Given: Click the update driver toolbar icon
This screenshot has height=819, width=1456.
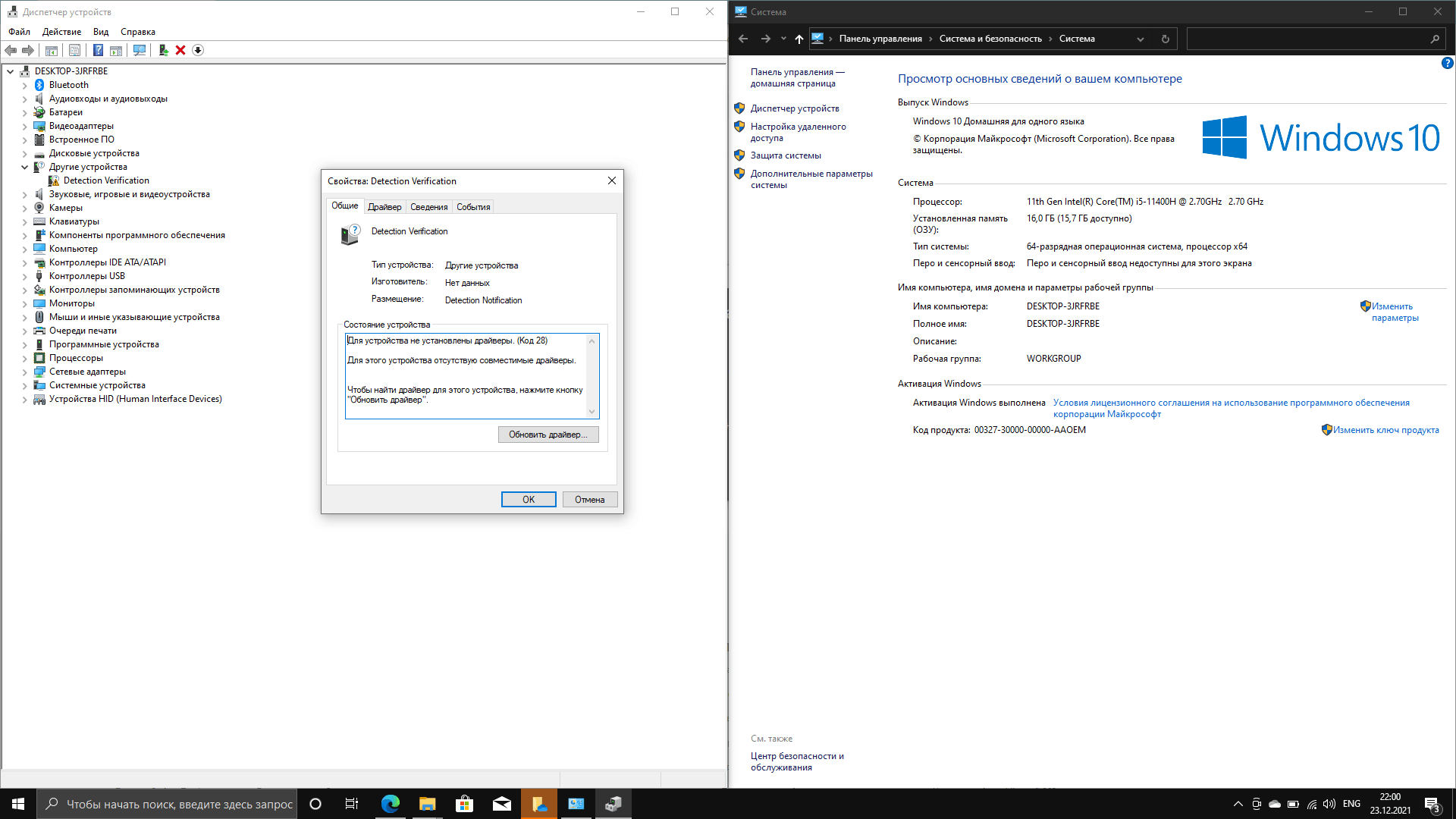Looking at the screenshot, I should coord(163,50).
